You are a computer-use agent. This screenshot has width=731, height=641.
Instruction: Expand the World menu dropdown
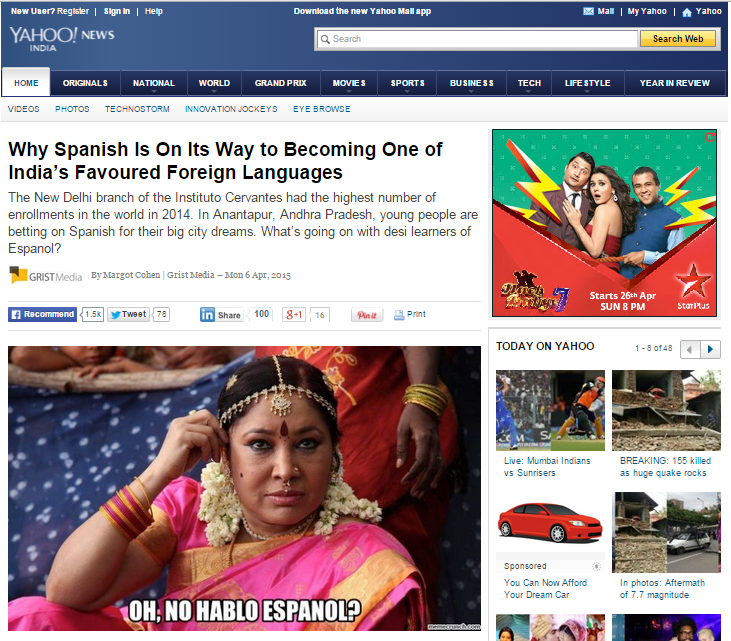click(x=214, y=84)
